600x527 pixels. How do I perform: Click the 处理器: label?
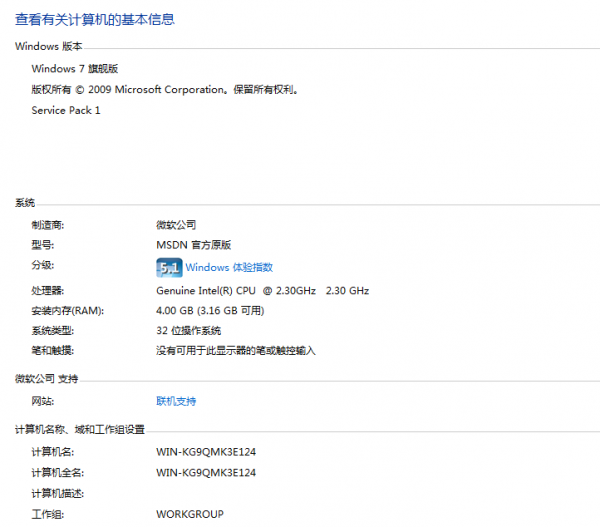coord(48,291)
